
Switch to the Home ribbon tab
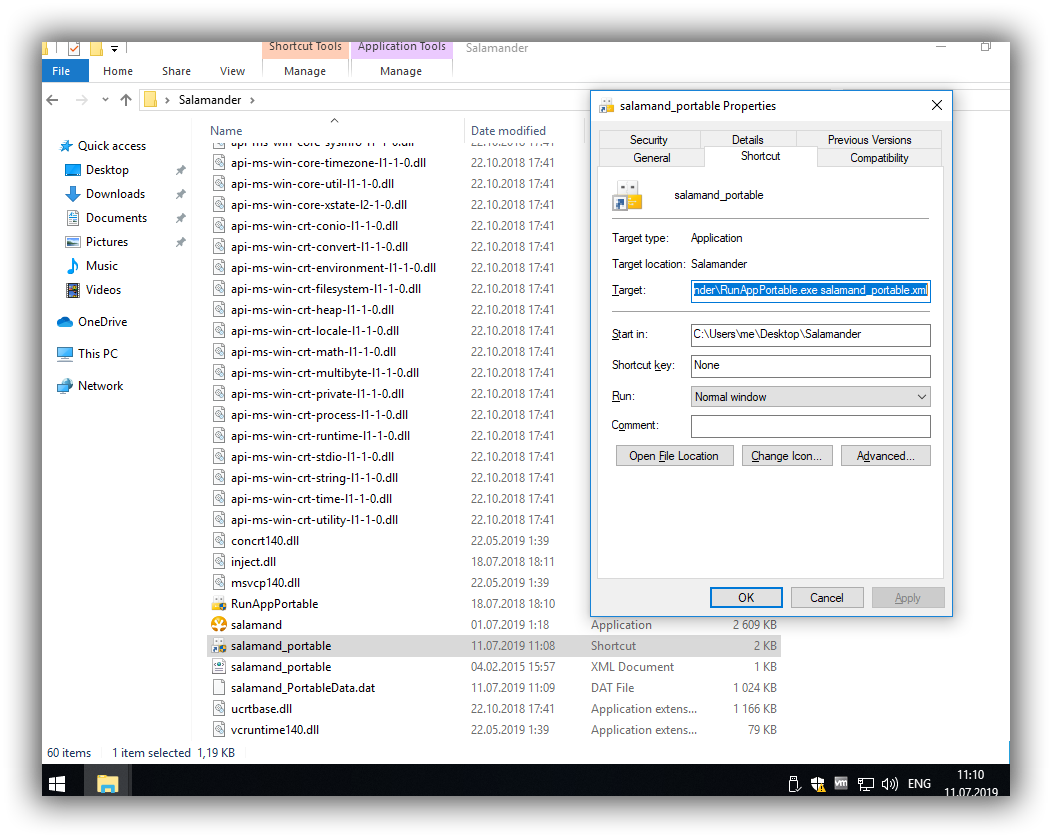click(x=118, y=71)
